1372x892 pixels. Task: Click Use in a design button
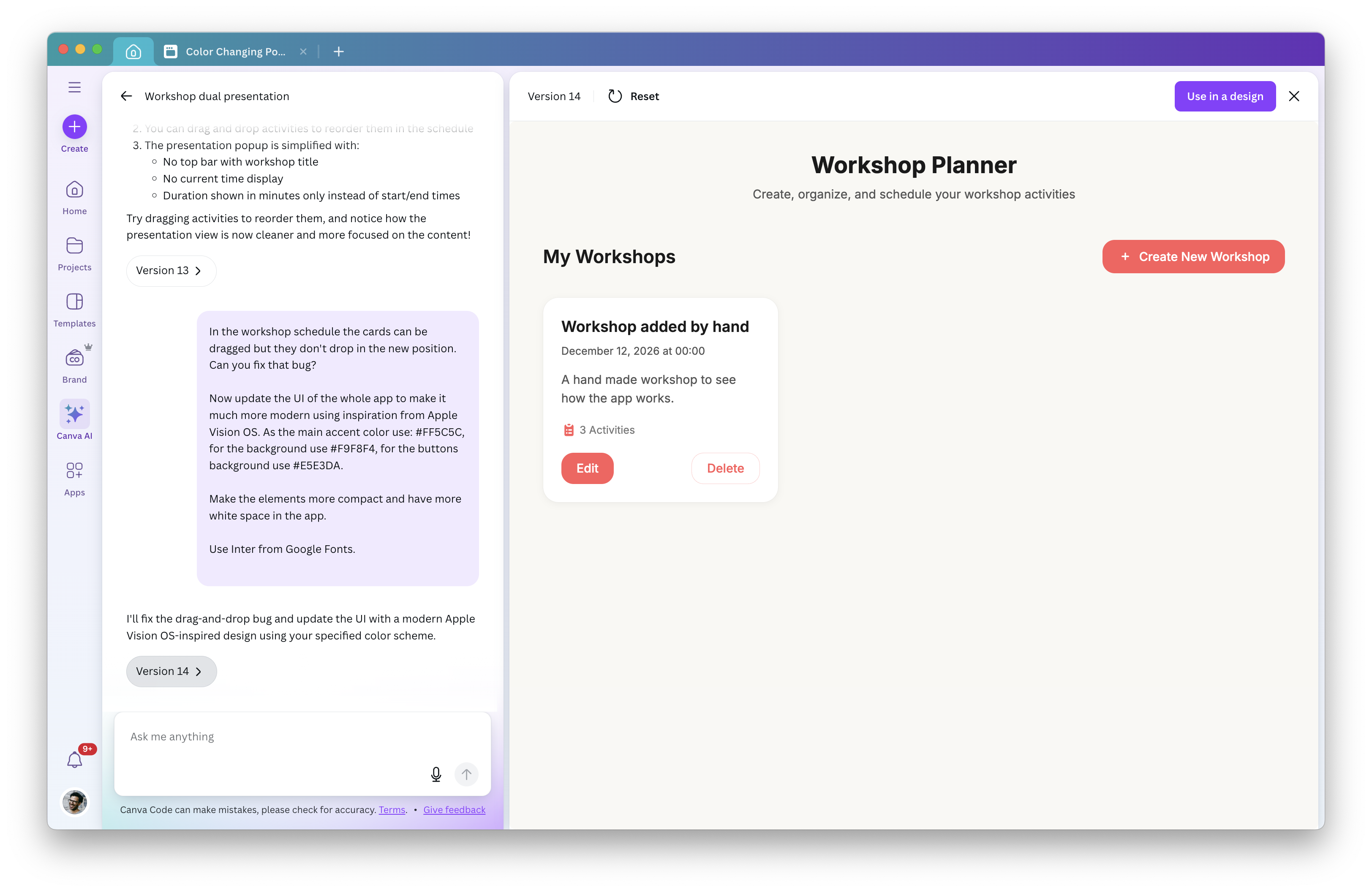coord(1225,96)
